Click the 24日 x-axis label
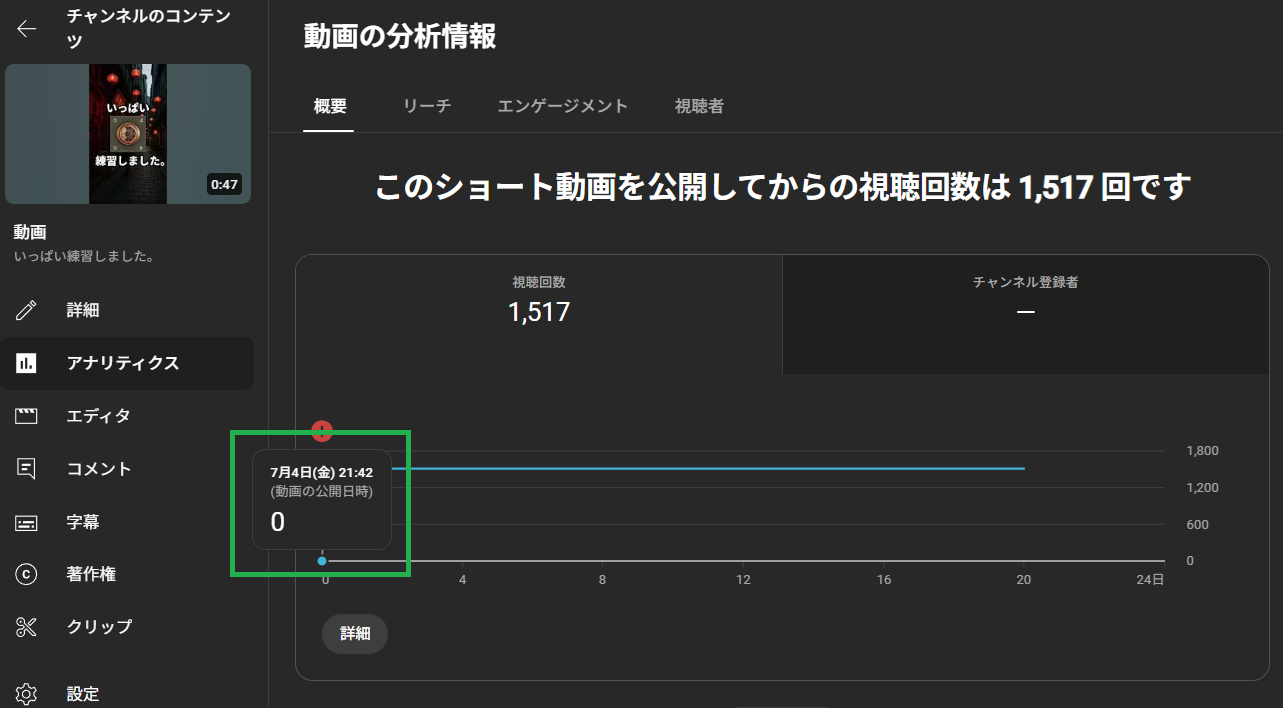 point(1152,580)
